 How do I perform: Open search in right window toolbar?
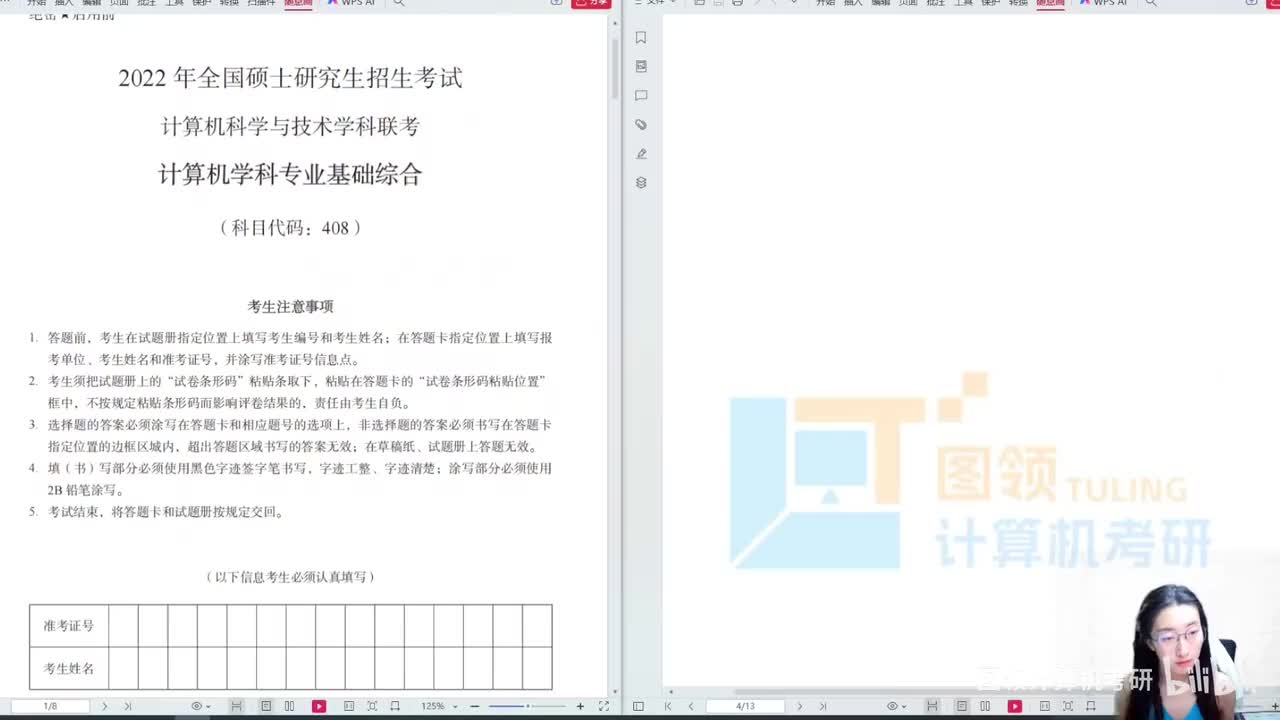click(1151, 3)
